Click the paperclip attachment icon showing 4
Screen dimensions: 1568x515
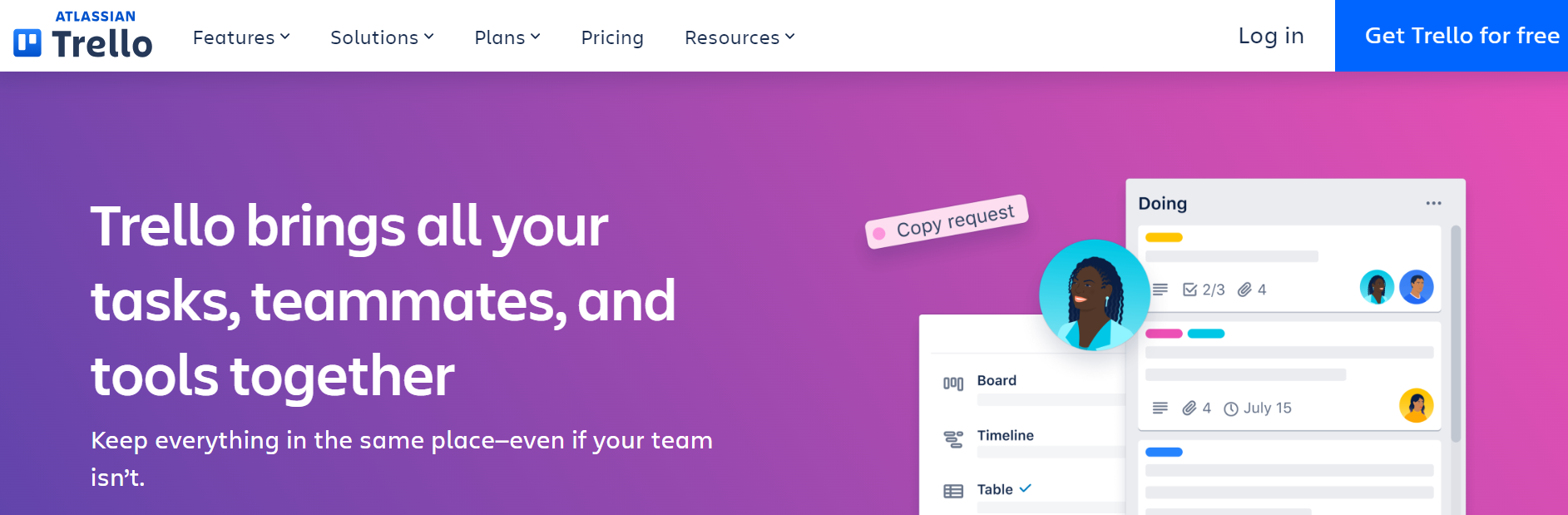pyautogui.click(x=1251, y=290)
